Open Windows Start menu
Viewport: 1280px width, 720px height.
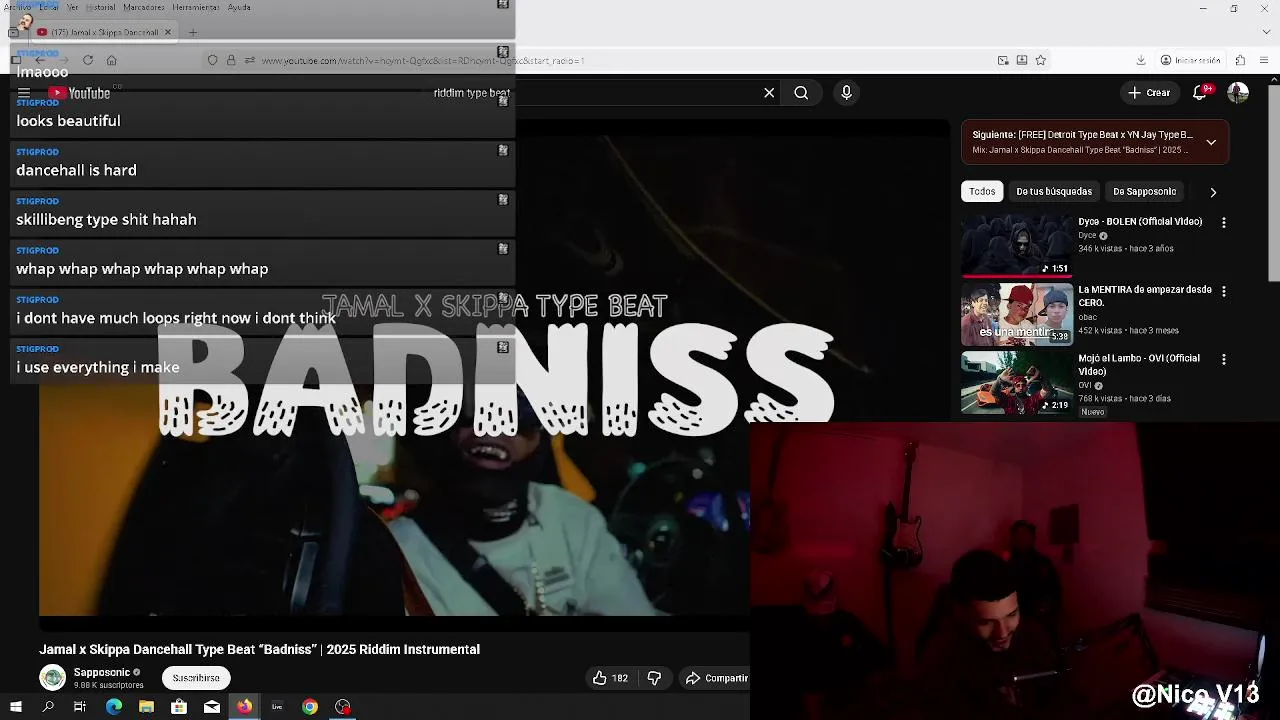pyautogui.click(x=15, y=707)
